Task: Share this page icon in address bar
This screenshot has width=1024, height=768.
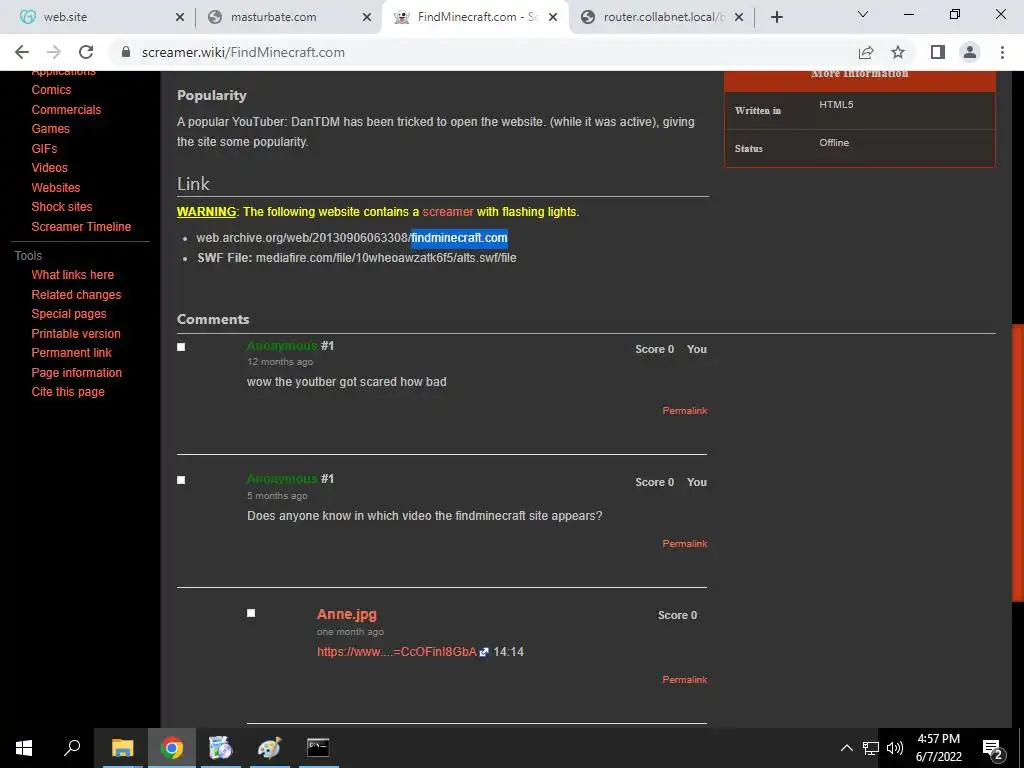Action: 866,52
